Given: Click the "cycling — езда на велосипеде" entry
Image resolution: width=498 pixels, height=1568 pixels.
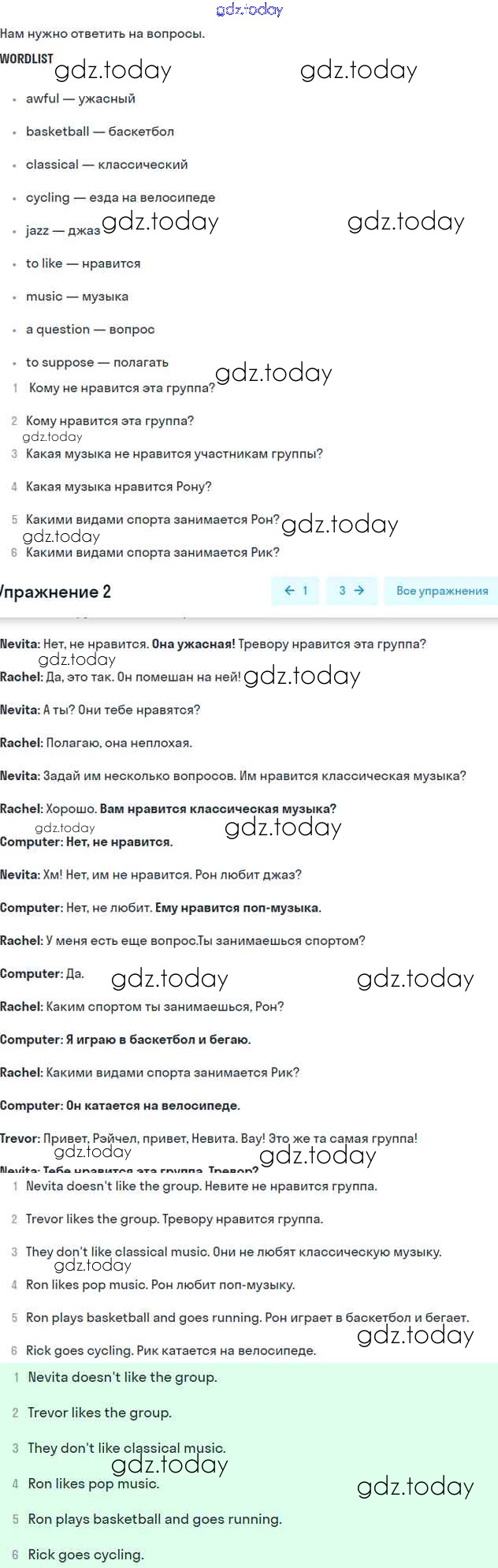Looking at the screenshot, I should pos(120,198).
